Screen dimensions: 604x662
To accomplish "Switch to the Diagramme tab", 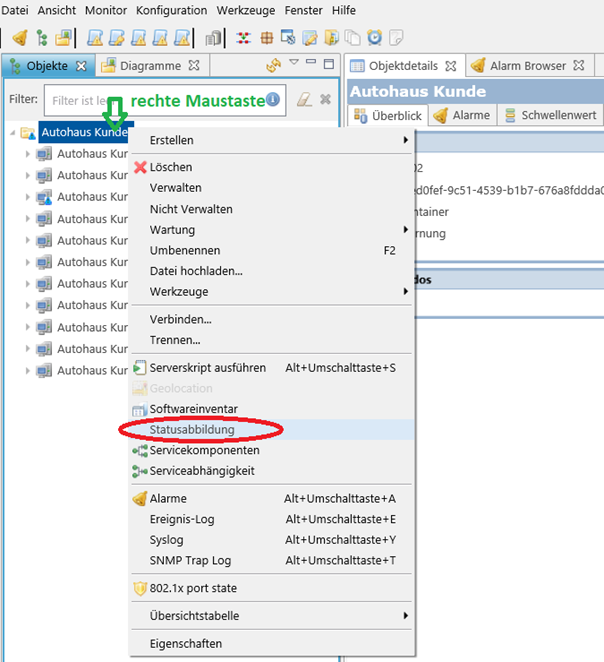I will 150,66.
